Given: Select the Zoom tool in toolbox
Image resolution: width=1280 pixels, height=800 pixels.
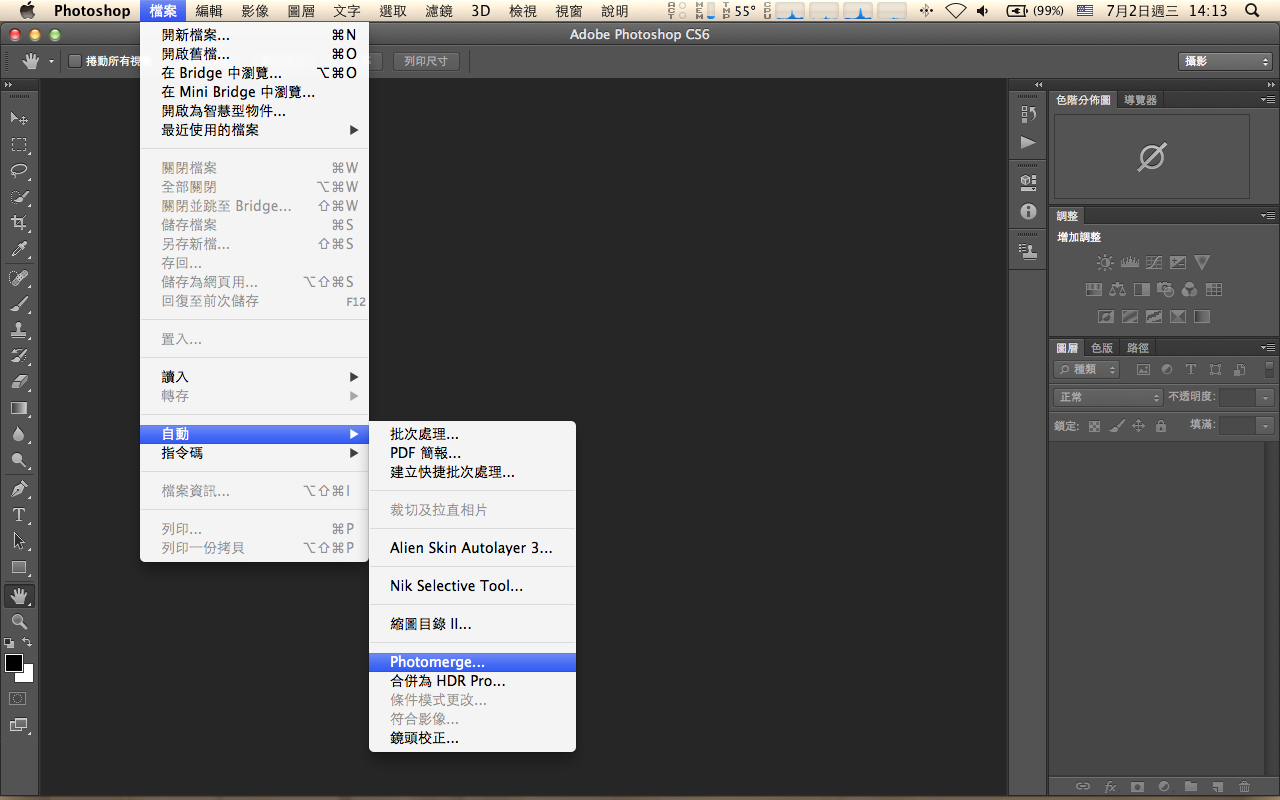Looking at the screenshot, I should click(19, 622).
